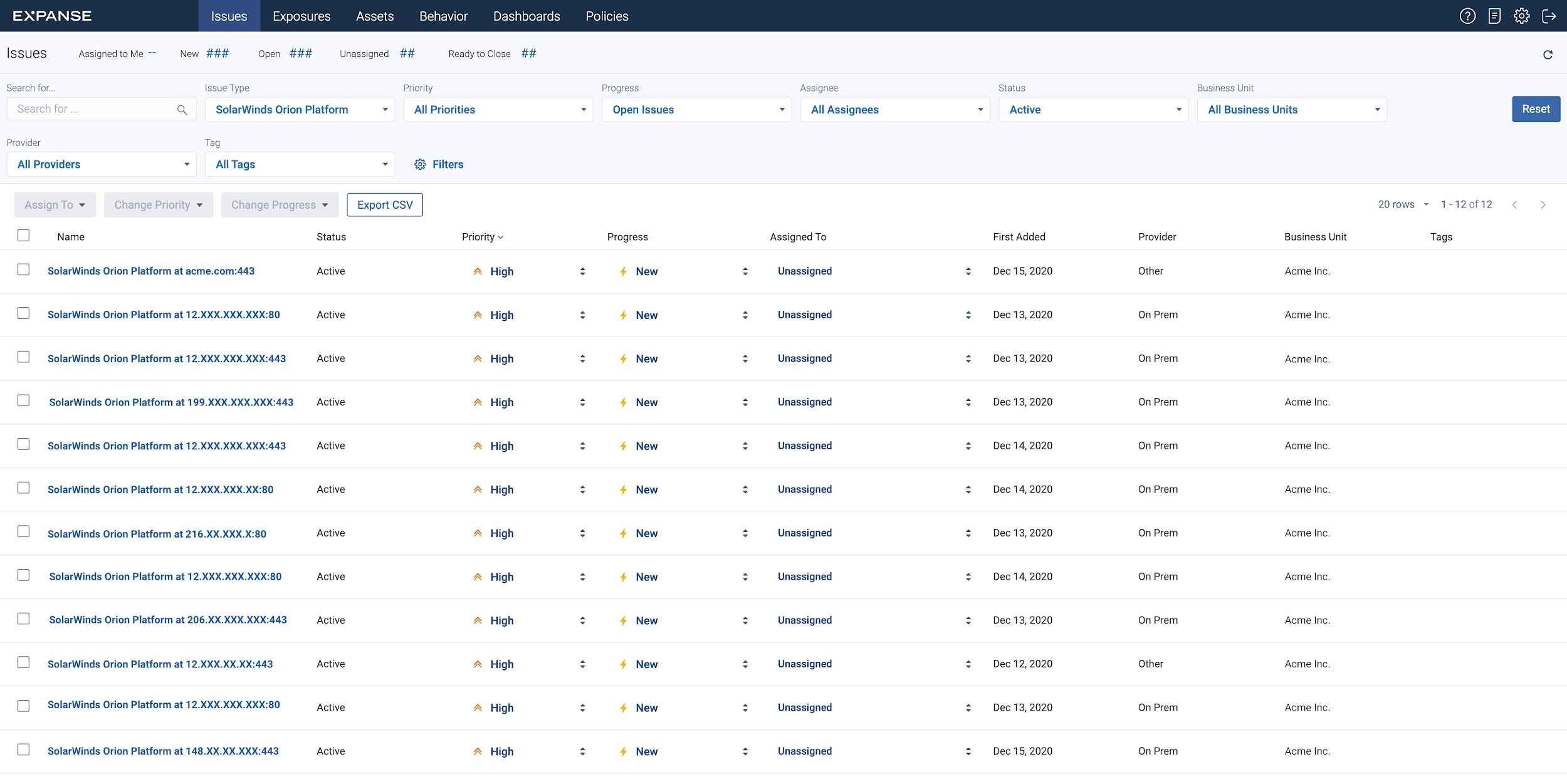Click the assignee stepper arrows for 206.XX.XXX.XXX:443
1567x784 pixels.
968,620
